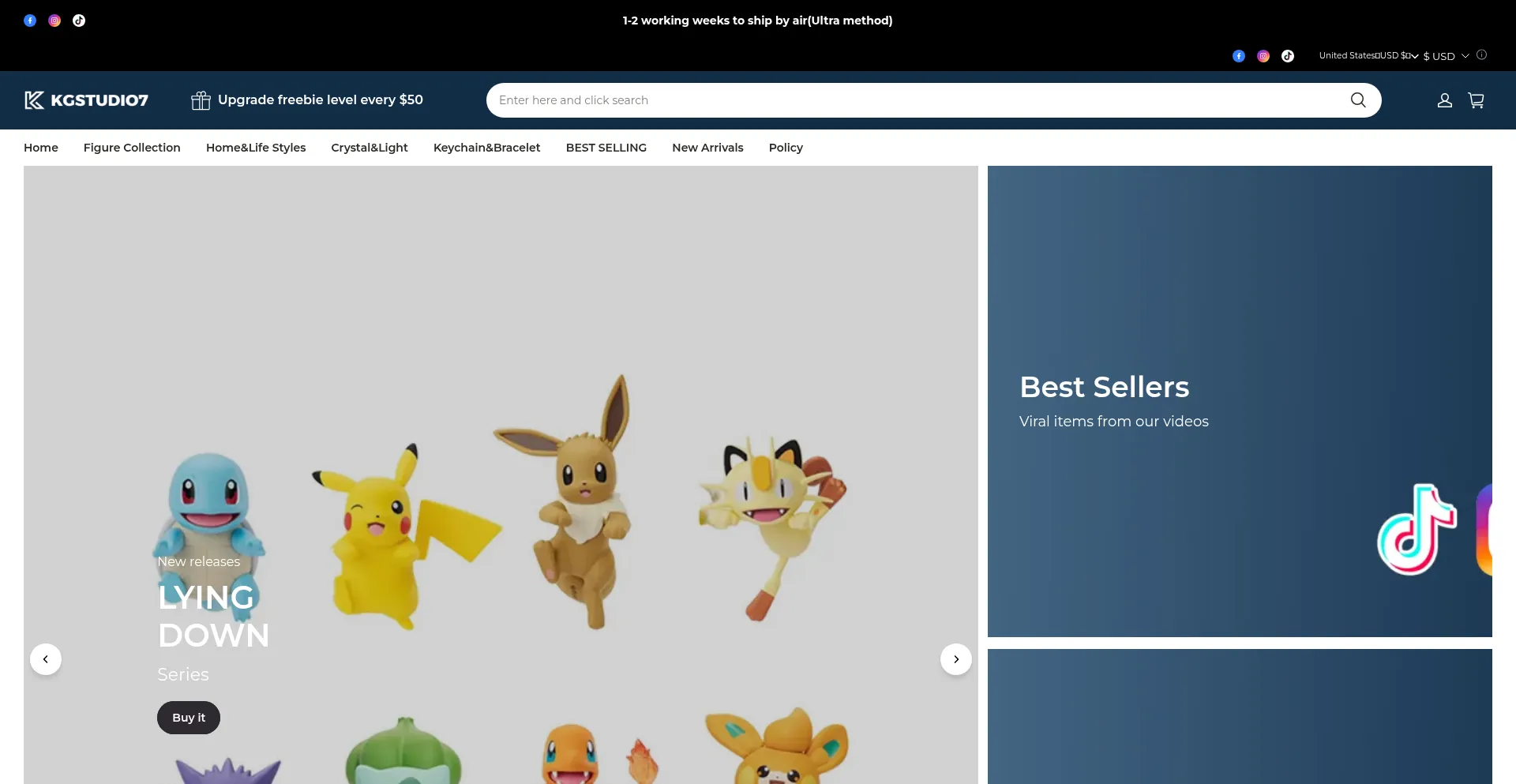Open the shopping cart icon

click(1476, 100)
